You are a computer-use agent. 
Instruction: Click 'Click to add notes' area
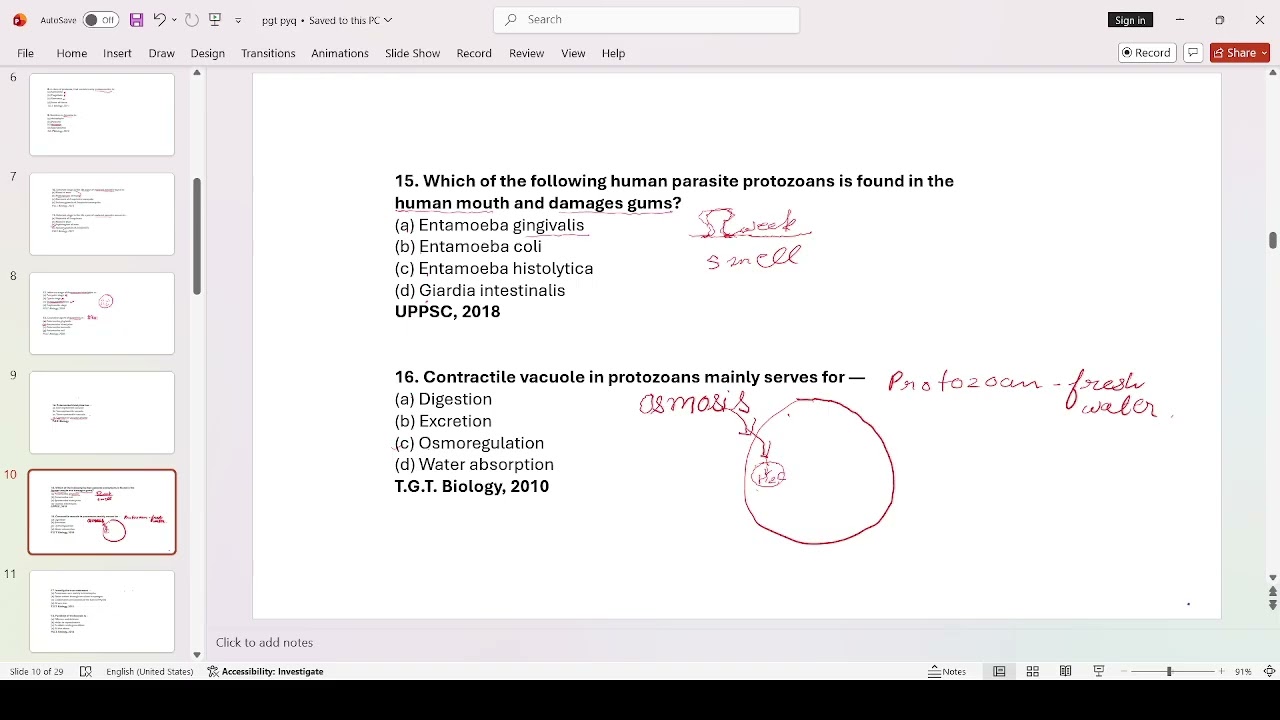coord(264,642)
